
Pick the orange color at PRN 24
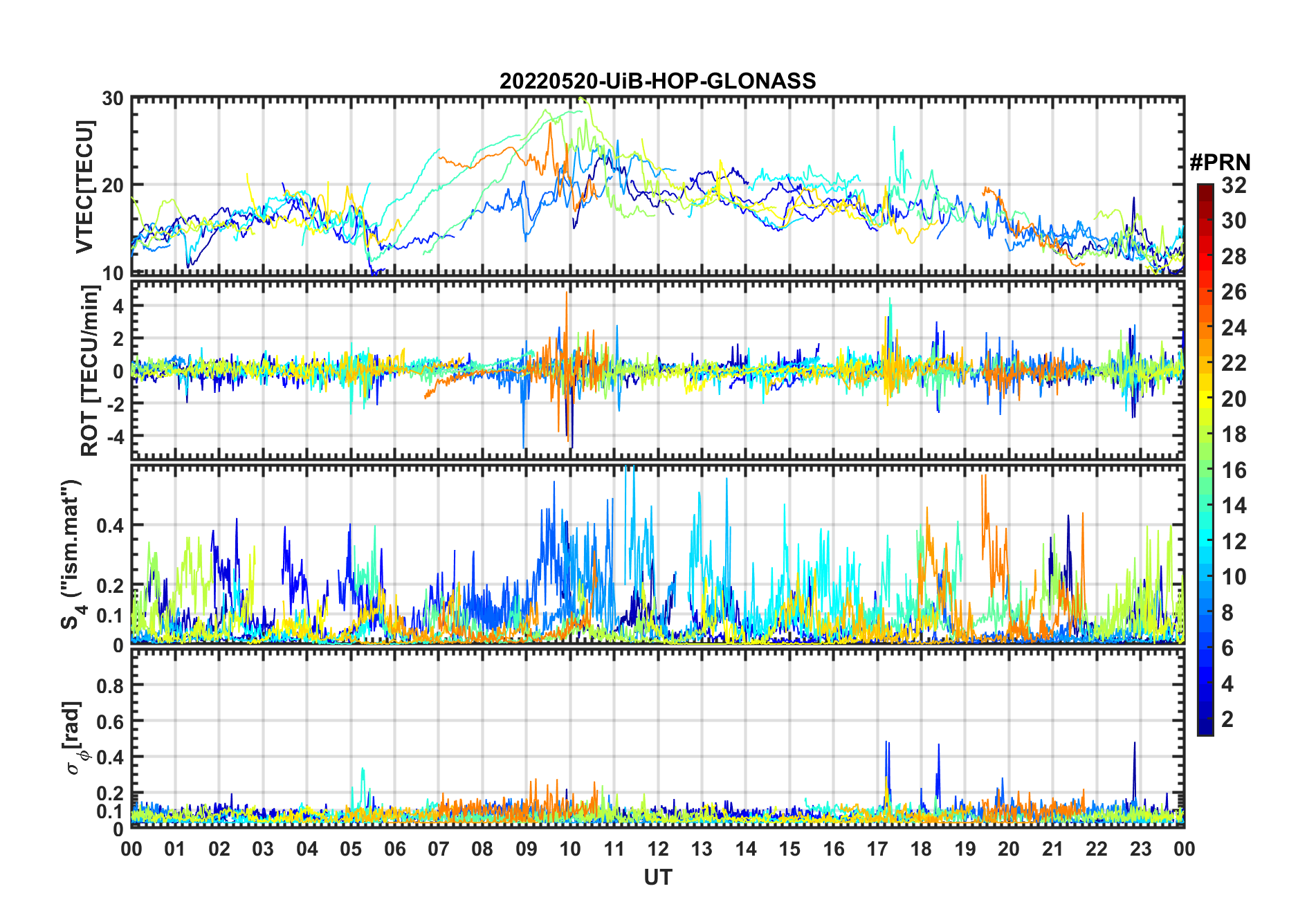pyautogui.click(x=1205, y=328)
